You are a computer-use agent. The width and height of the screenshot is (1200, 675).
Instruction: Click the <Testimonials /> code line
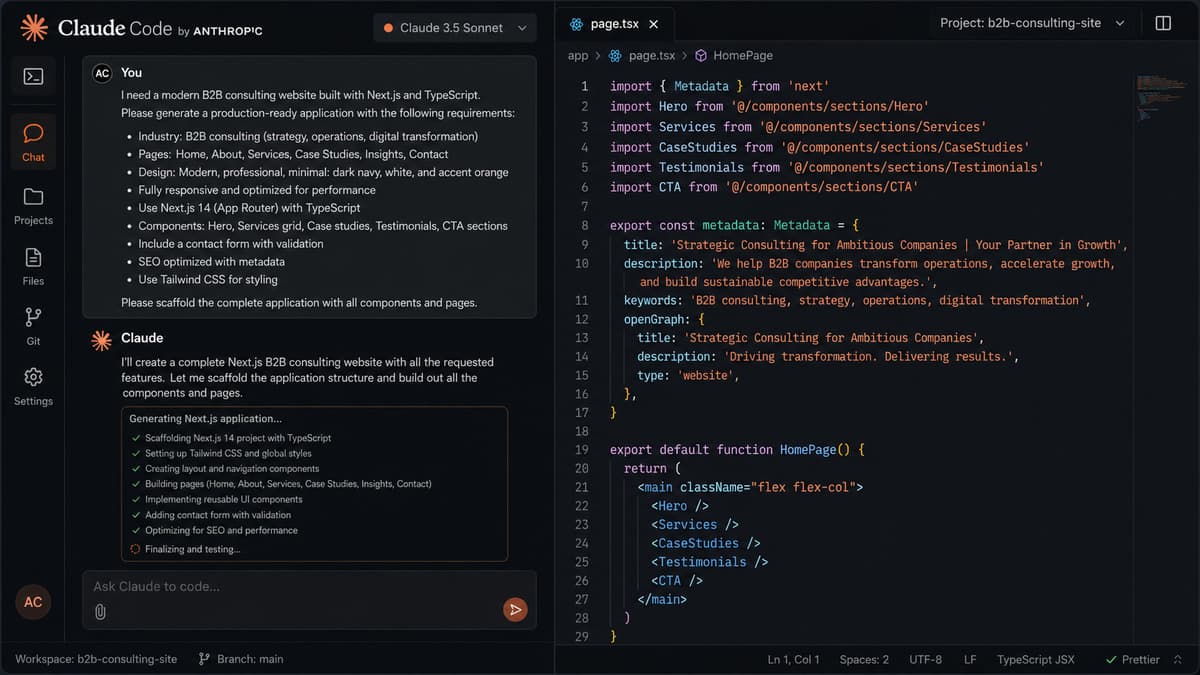coord(709,562)
